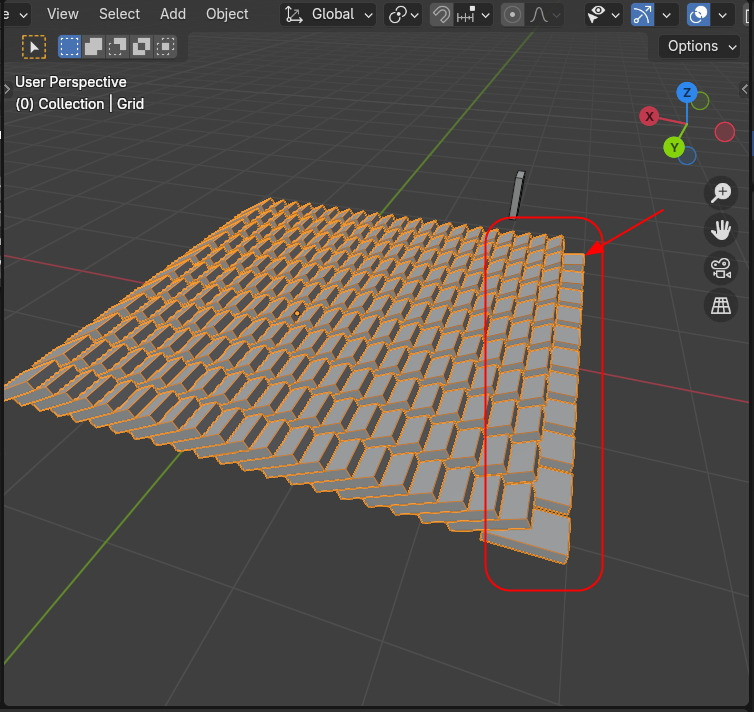Open the Object menu
Screen dimensions: 754x712
[x=227, y=14]
